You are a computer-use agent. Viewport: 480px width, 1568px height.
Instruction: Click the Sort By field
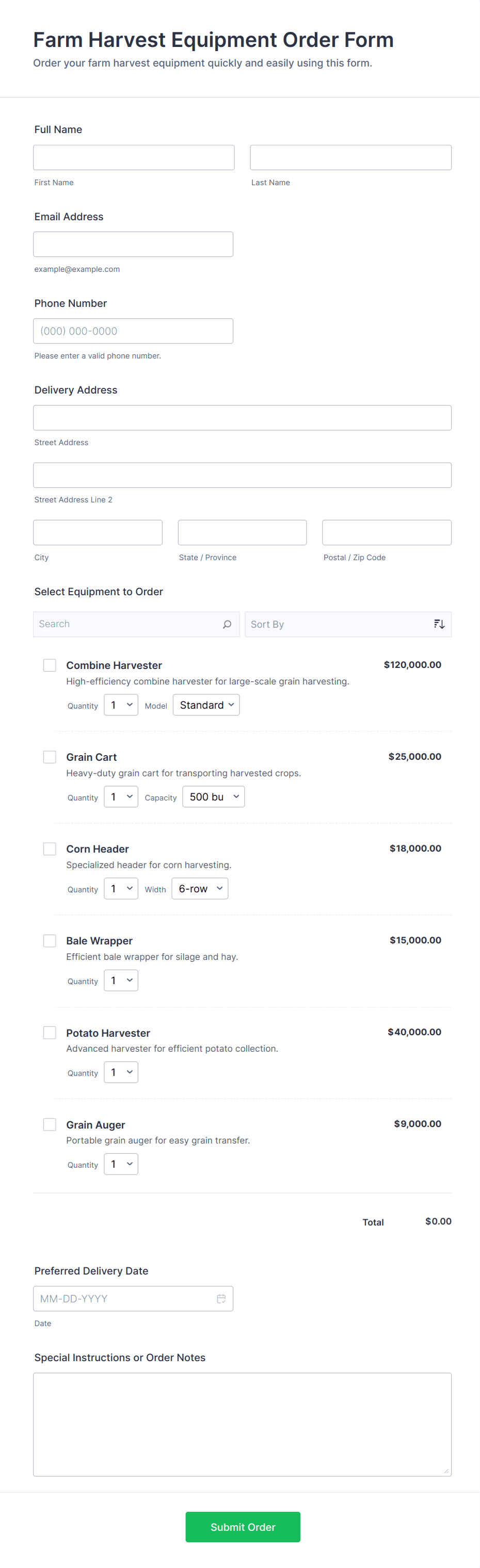coord(338,624)
